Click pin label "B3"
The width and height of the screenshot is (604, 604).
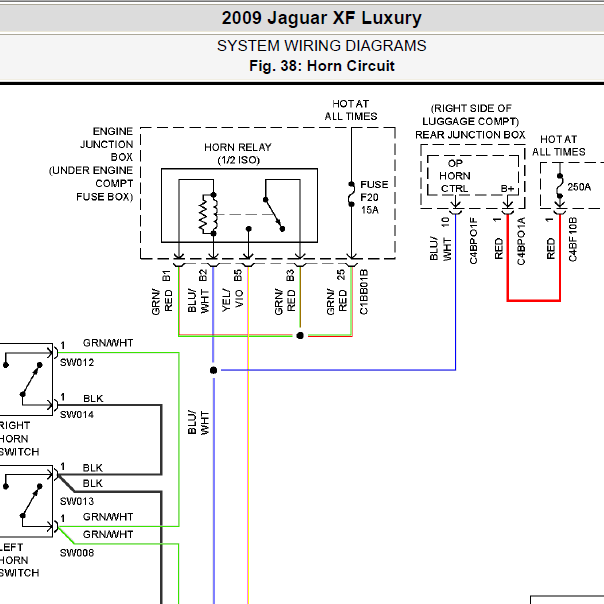point(290,275)
